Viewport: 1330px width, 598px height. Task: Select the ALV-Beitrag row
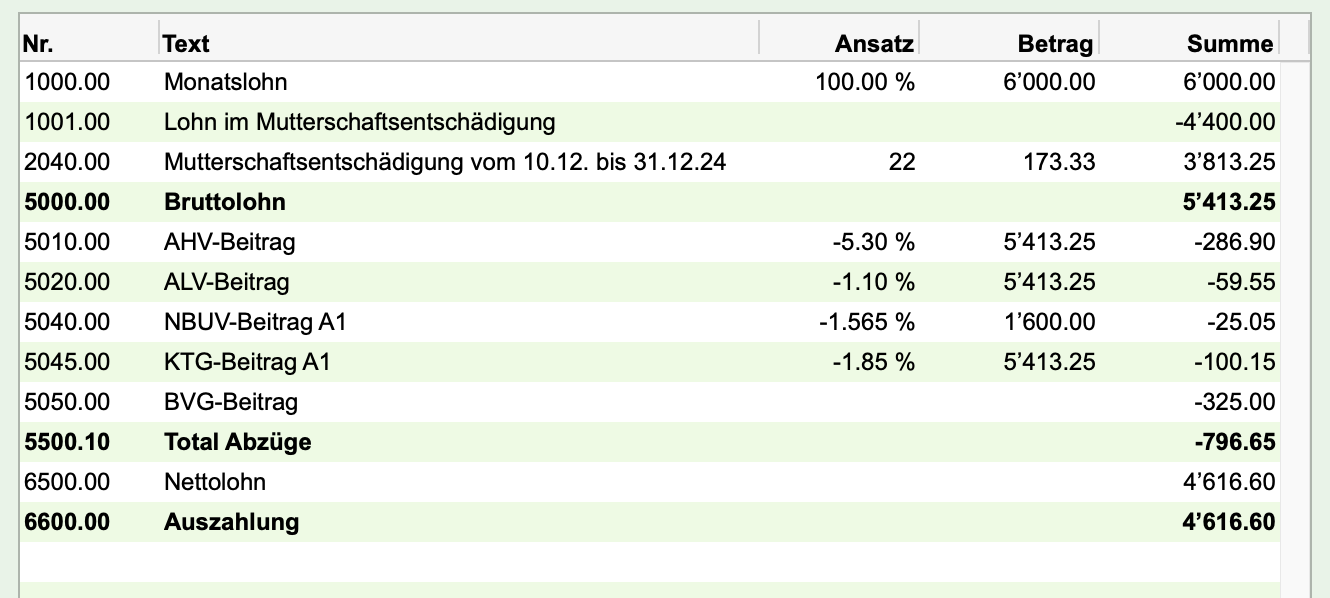click(x=649, y=282)
